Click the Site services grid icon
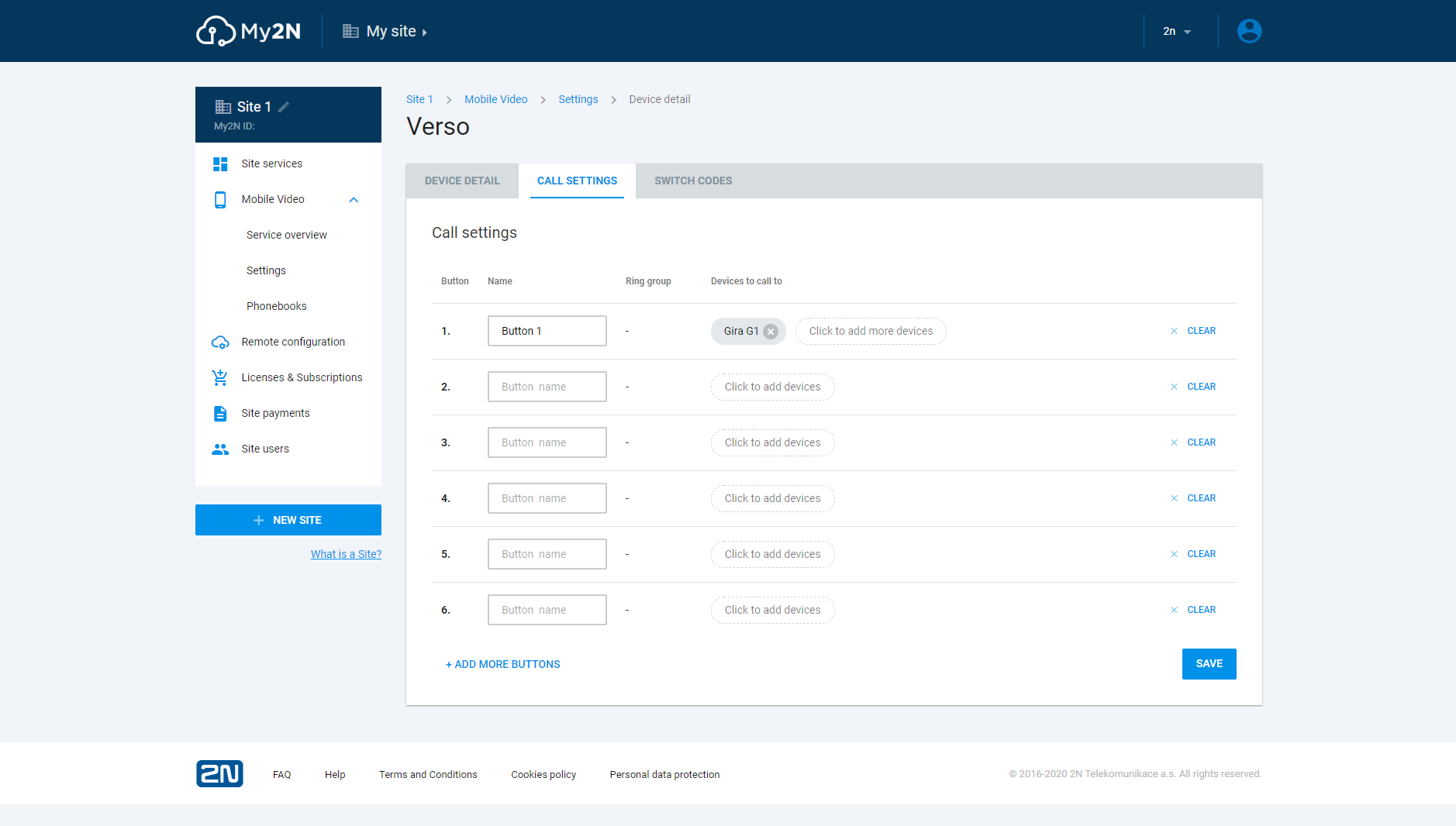Viewport: 1456px width, 826px height. point(220,164)
